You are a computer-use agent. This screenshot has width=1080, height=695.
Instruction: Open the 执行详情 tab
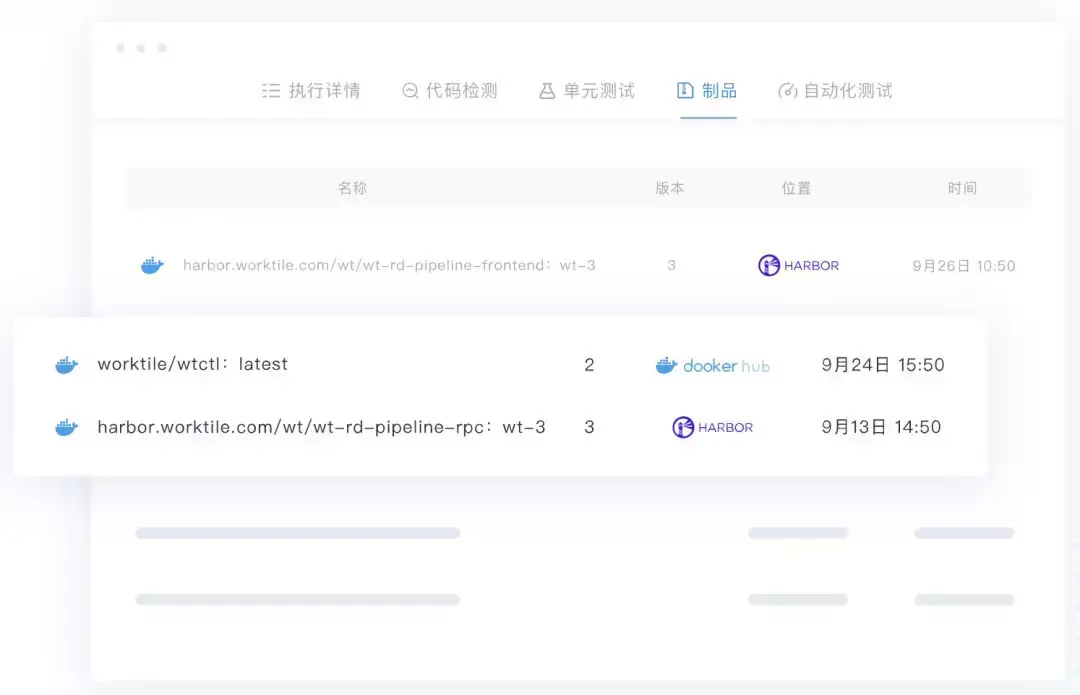point(311,90)
